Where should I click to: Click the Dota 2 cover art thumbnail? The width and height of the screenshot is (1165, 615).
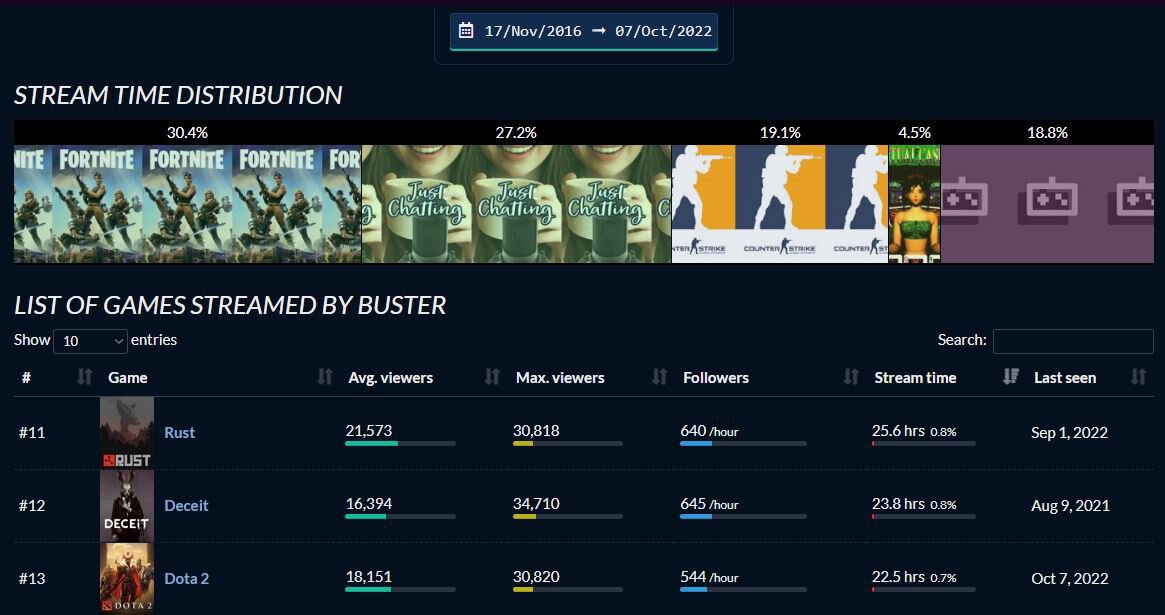point(127,578)
